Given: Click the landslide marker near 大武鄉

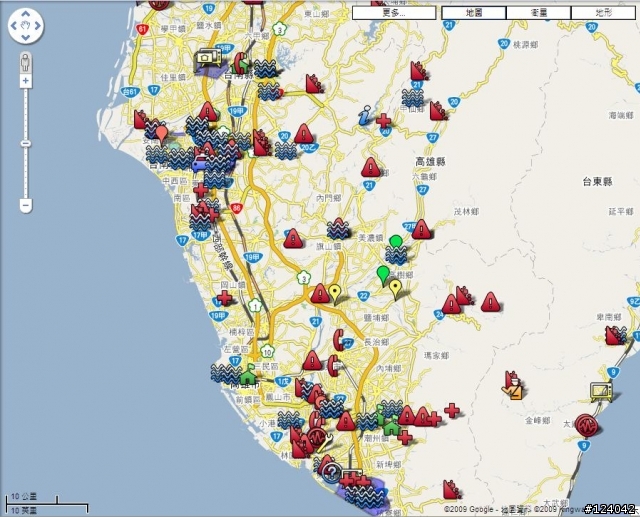Looking at the screenshot, I should [x=451, y=489].
